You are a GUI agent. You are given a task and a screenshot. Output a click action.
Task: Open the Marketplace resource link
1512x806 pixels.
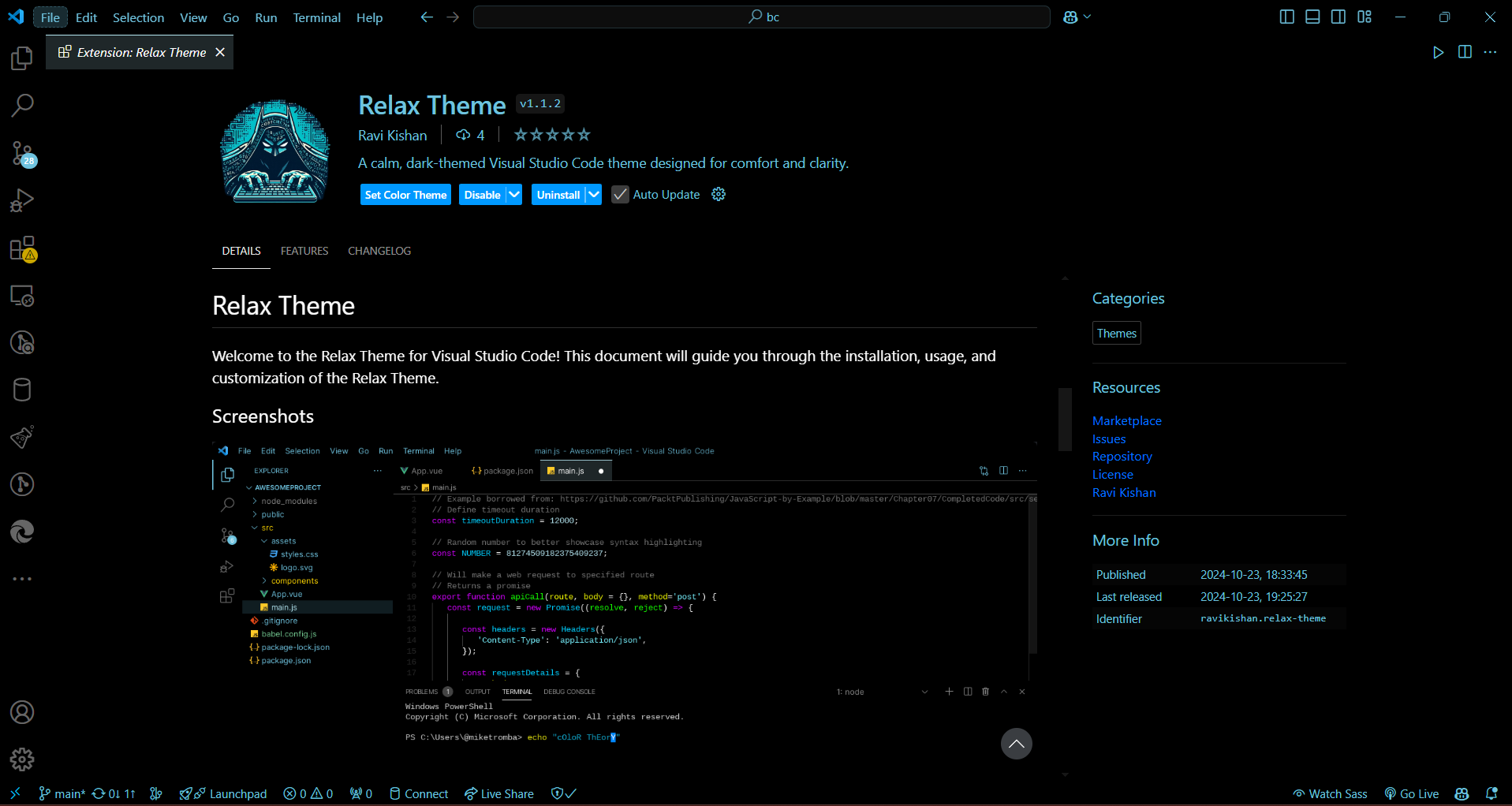(x=1126, y=421)
